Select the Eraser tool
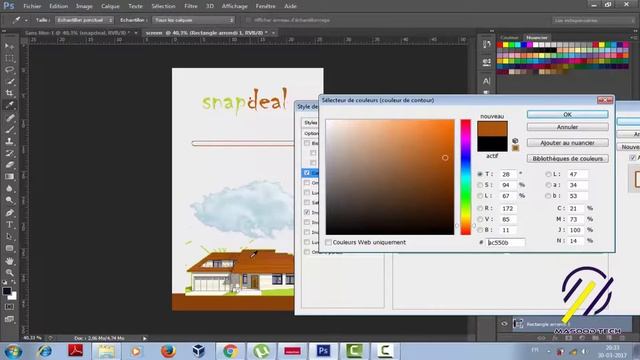The width and height of the screenshot is (640, 360). pos(9,165)
